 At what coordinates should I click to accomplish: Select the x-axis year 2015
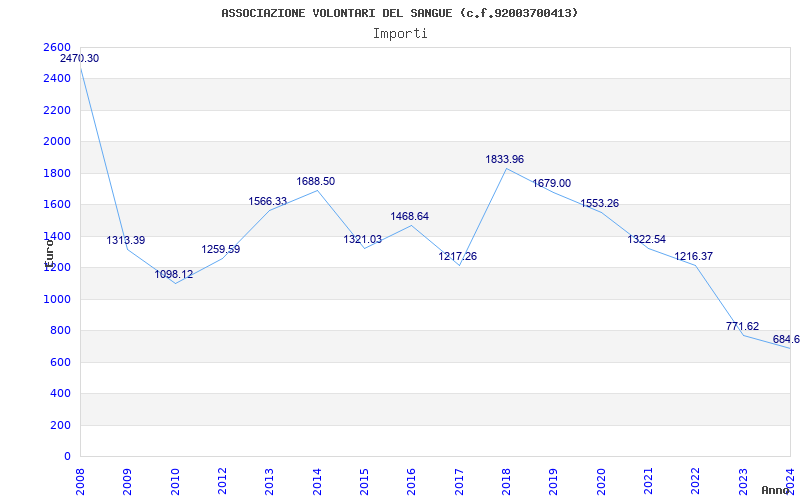[364, 482]
